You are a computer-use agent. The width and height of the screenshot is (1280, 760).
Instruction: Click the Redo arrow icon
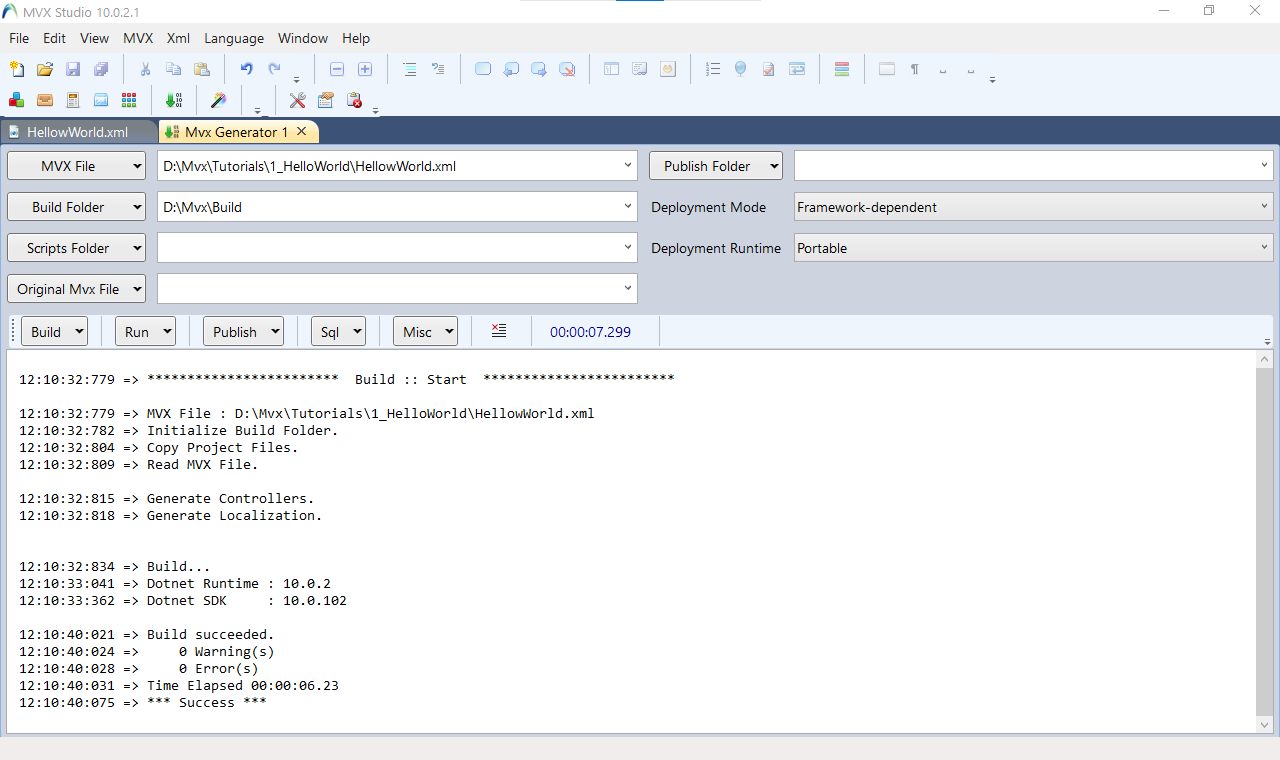pyautogui.click(x=274, y=69)
